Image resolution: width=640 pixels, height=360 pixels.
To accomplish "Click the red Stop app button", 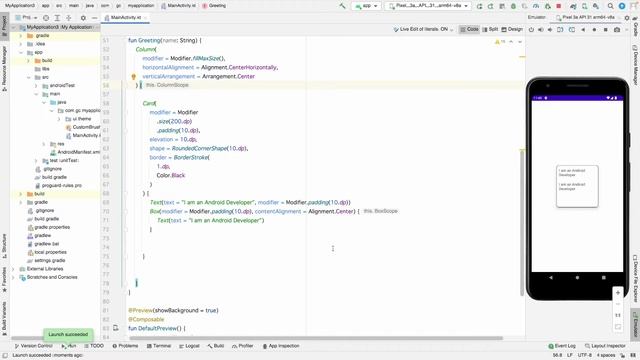I will tap(559, 6).
